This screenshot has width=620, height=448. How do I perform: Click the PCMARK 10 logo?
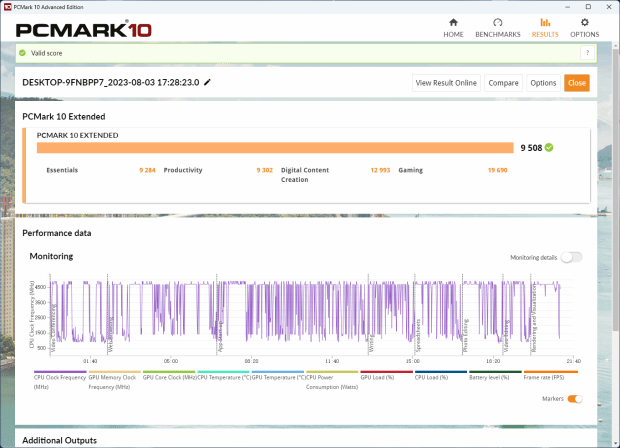(83, 30)
